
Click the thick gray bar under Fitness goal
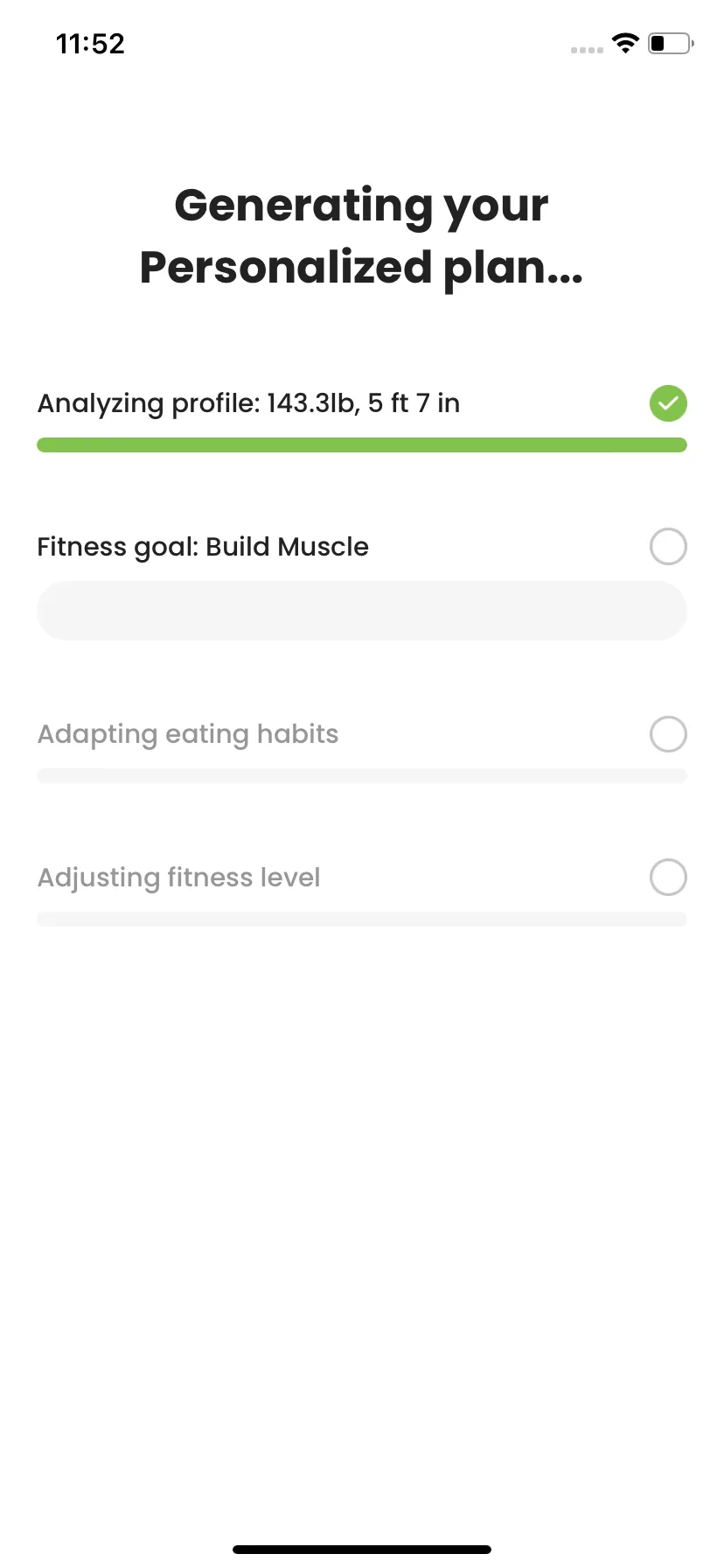pyautogui.click(x=362, y=611)
